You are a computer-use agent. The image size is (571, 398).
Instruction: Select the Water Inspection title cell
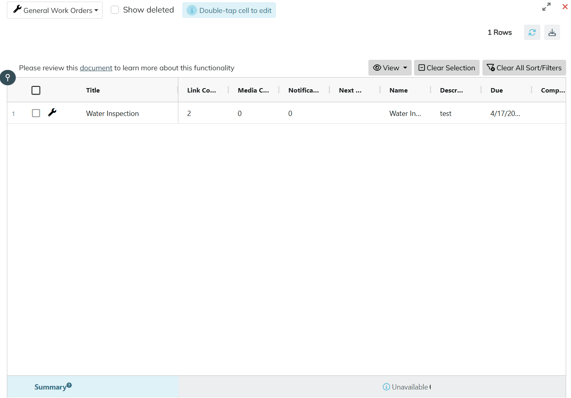click(113, 114)
